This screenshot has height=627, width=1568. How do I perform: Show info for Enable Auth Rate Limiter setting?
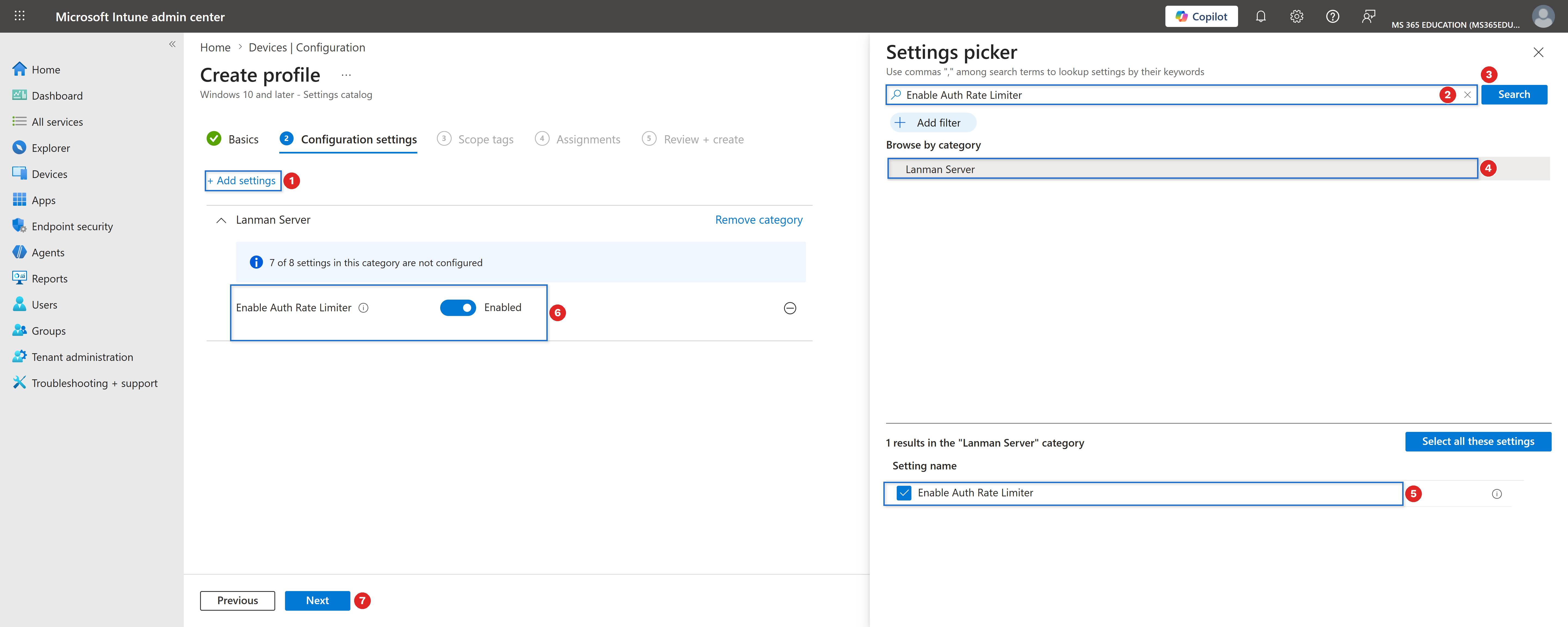[x=363, y=308]
